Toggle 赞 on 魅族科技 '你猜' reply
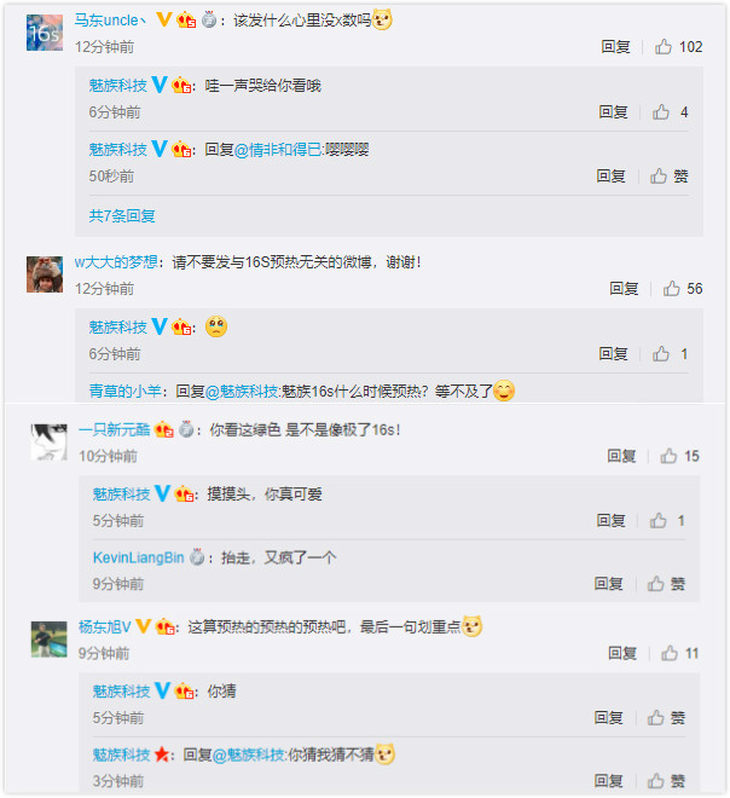Image resolution: width=730 pixels, height=798 pixels. point(666,718)
